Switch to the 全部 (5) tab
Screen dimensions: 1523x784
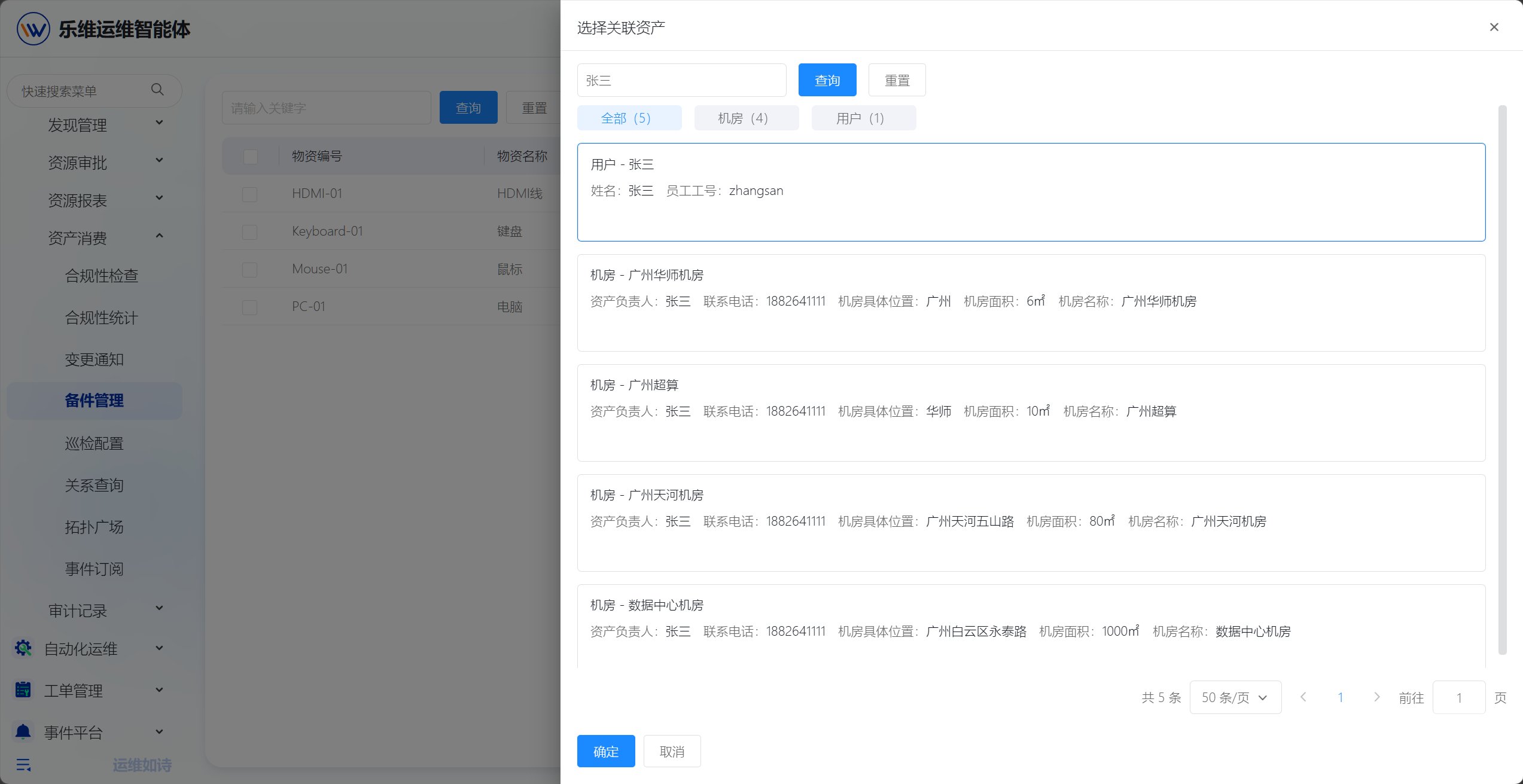(629, 118)
